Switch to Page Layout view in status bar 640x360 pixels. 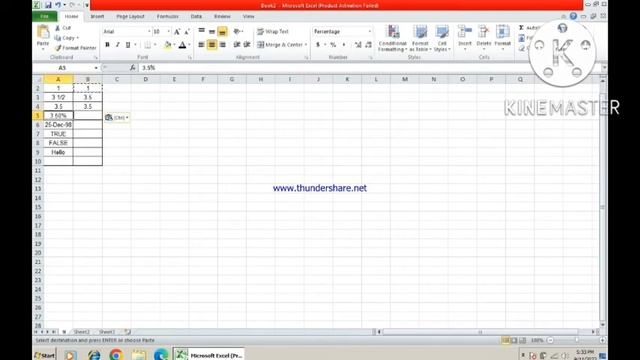(x=514, y=340)
